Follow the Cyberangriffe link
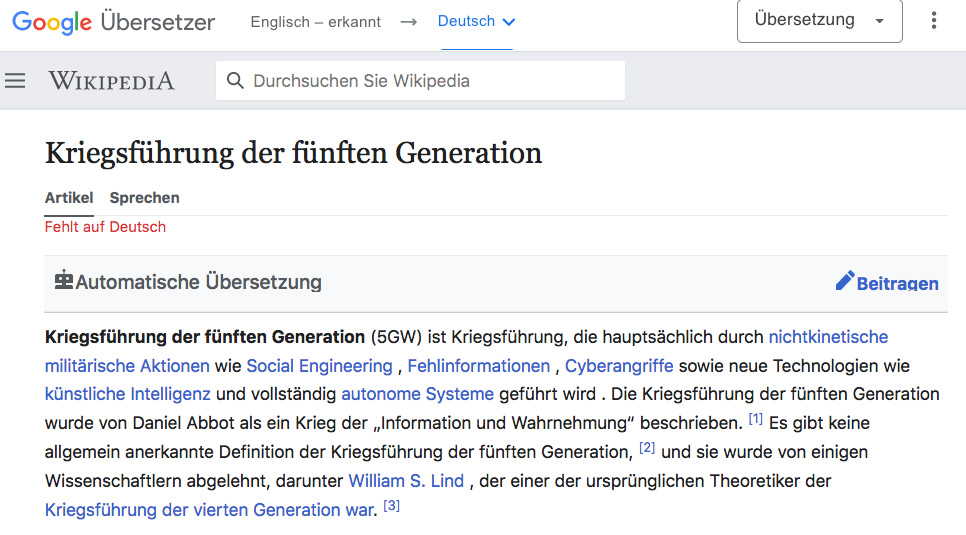The width and height of the screenshot is (966, 535). point(619,366)
